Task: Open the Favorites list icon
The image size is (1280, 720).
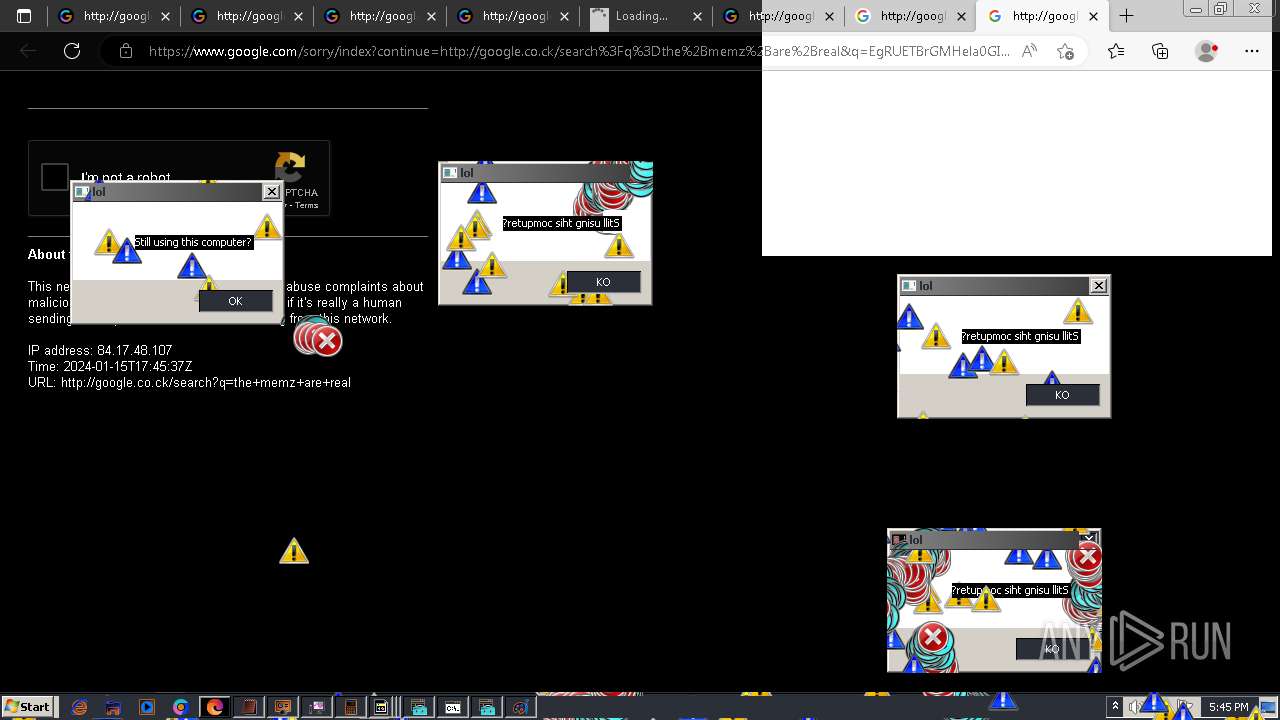Action: [x=1116, y=51]
